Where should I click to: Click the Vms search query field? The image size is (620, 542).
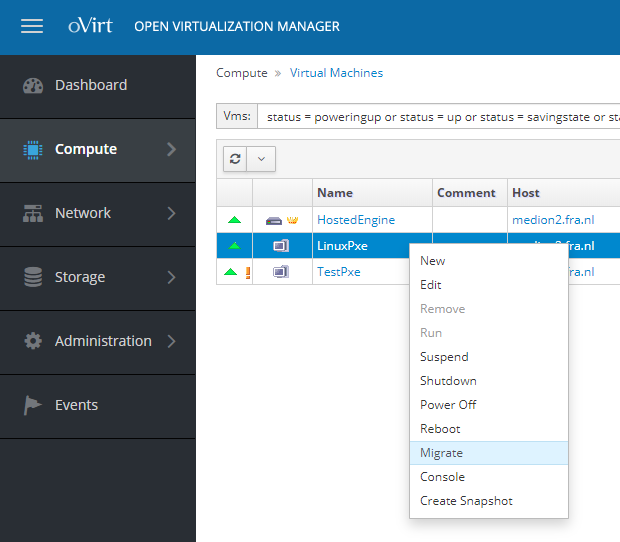pos(438,117)
